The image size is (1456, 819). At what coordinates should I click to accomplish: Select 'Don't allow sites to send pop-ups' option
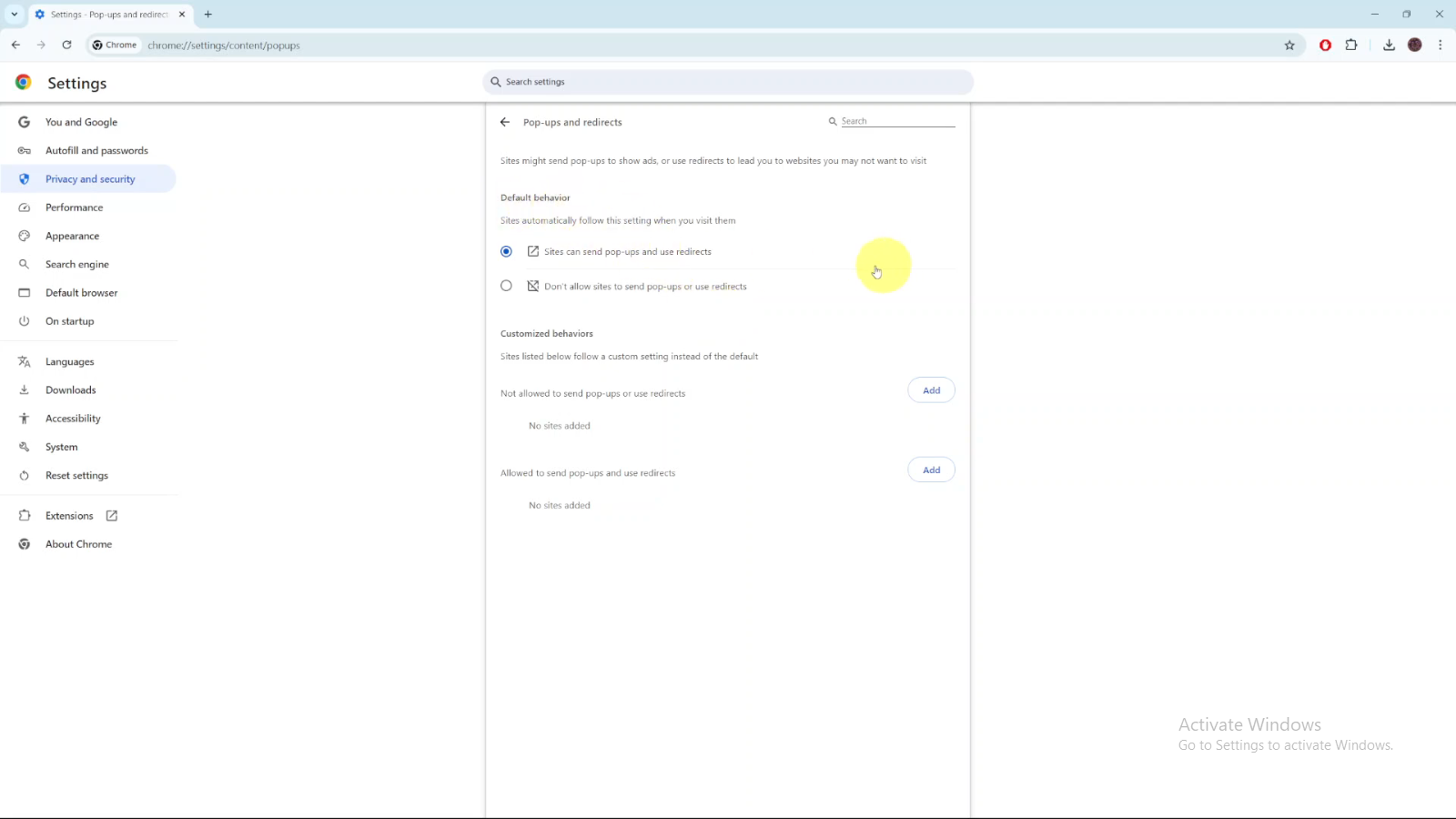click(x=507, y=286)
